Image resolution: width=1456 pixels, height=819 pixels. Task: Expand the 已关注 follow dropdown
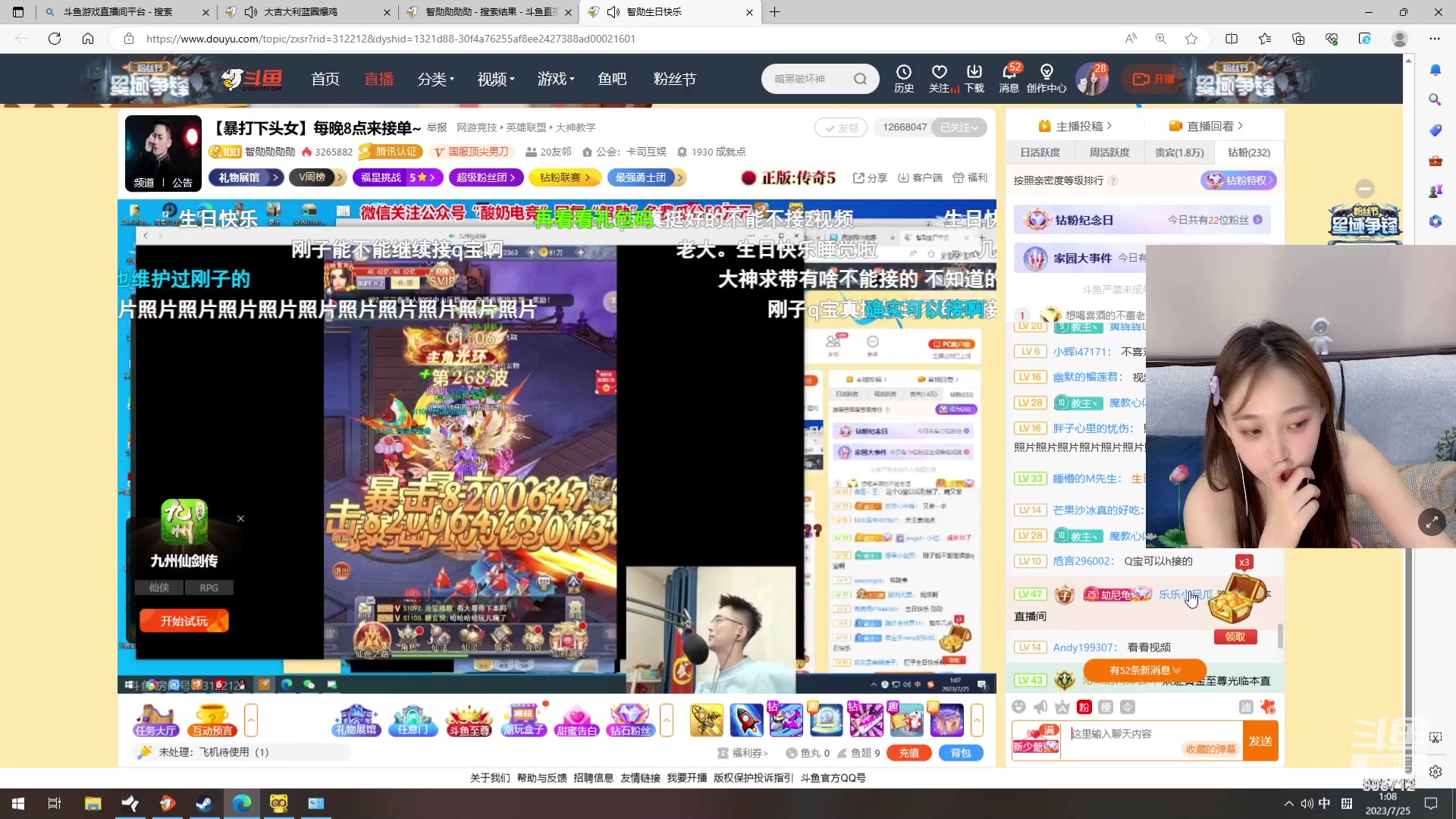[x=958, y=127]
